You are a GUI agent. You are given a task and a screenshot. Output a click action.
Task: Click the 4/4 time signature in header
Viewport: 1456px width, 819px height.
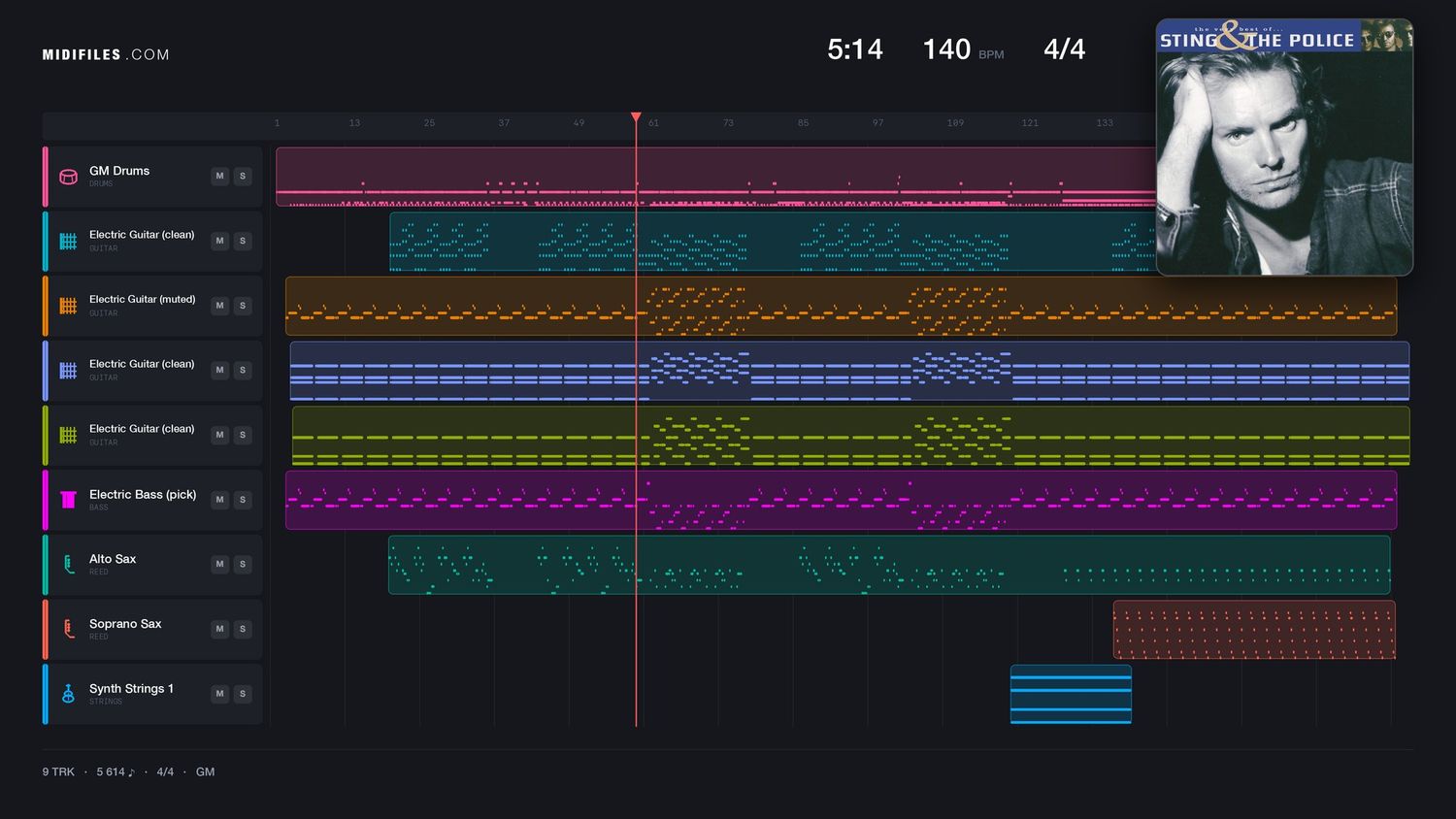coord(1064,49)
